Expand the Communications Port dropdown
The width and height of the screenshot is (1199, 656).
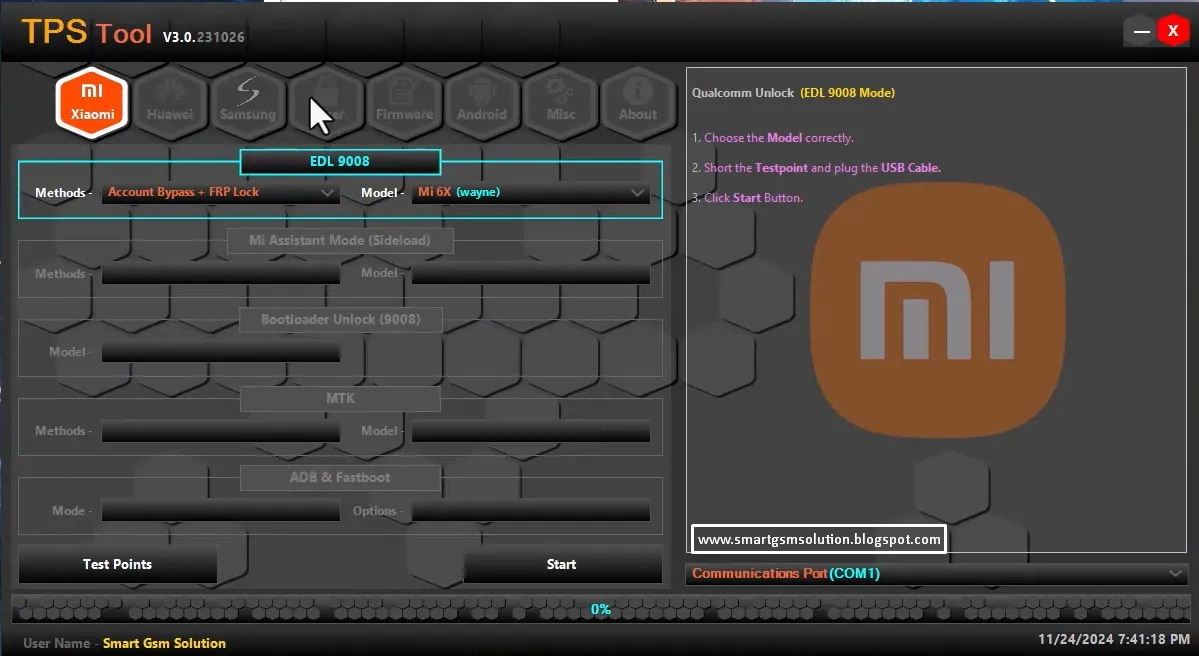936,573
